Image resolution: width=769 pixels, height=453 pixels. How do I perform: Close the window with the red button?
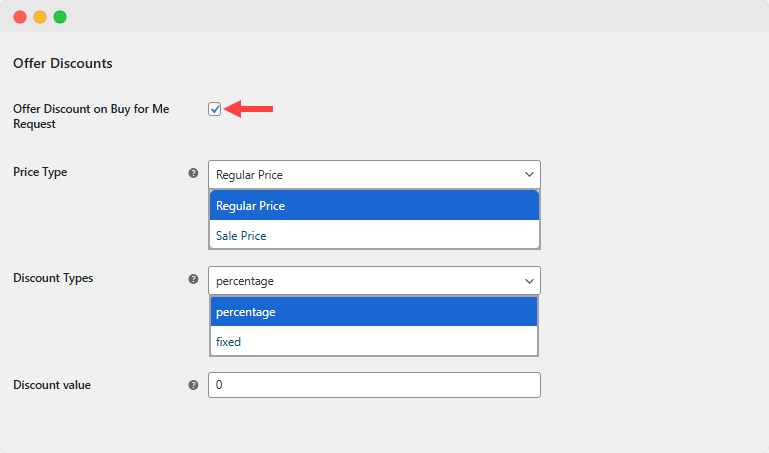point(20,17)
